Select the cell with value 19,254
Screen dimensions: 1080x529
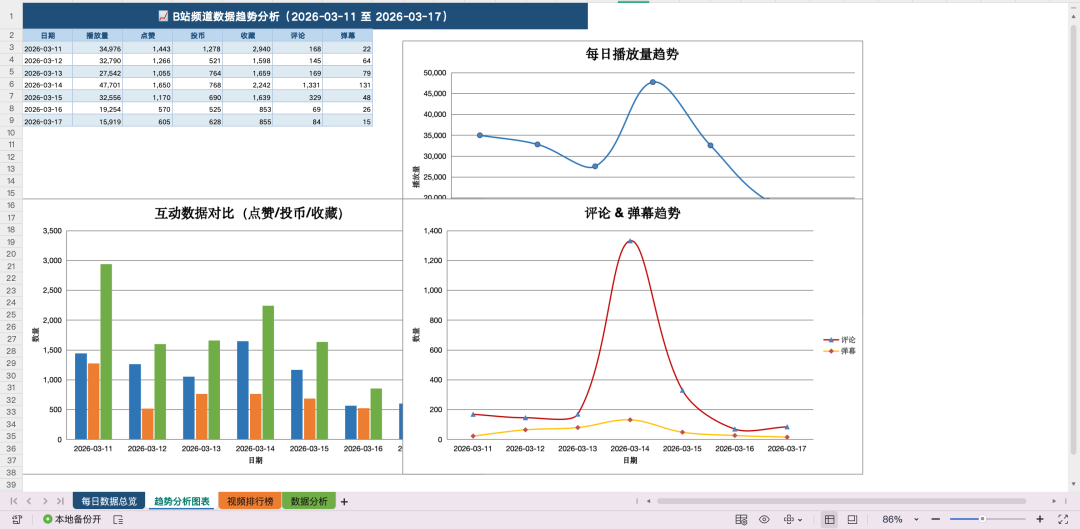point(97,109)
